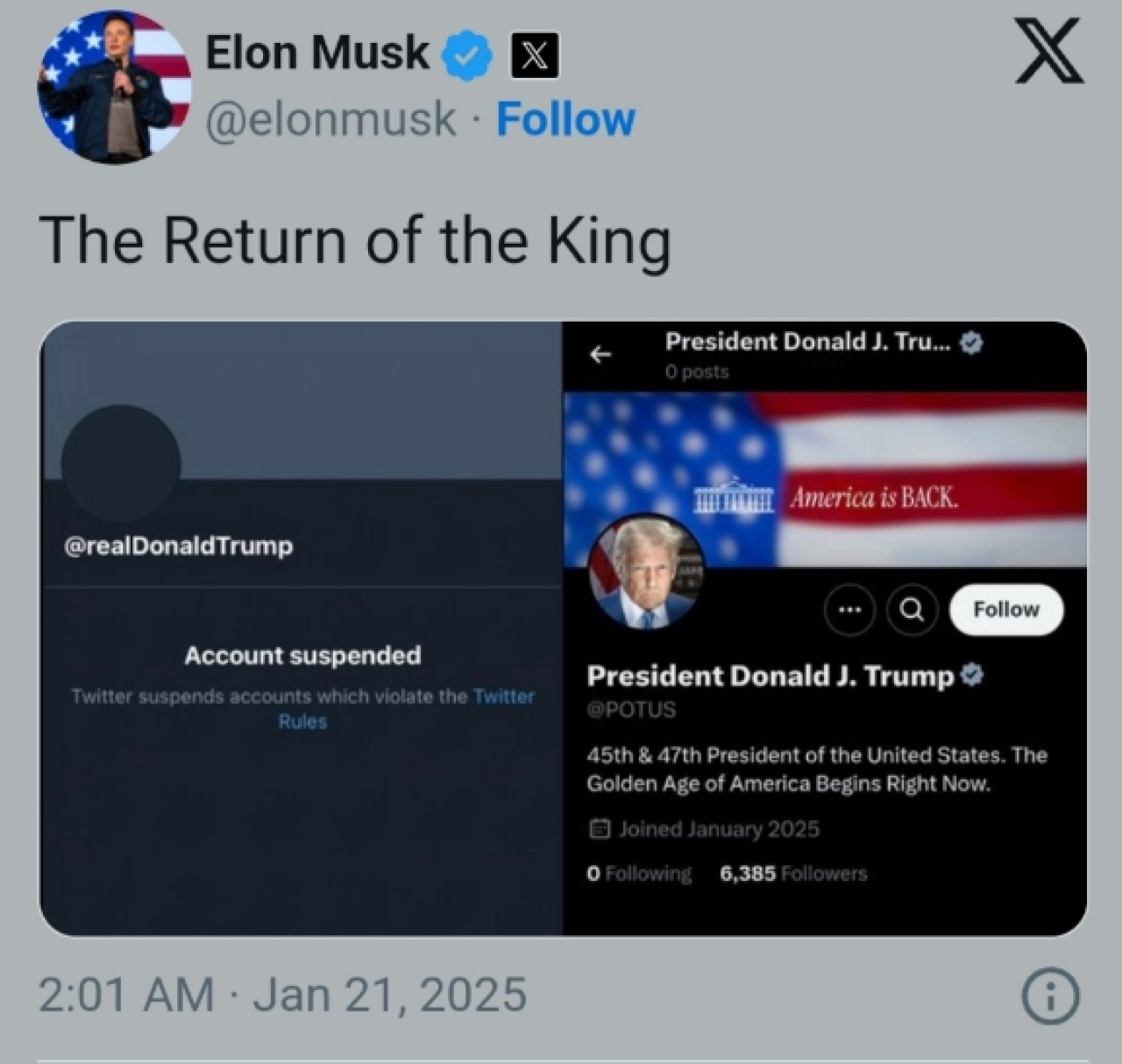Viewport: 1122px width, 1064px height.
Task: Open the tweet info icon
Action: [x=1050, y=996]
